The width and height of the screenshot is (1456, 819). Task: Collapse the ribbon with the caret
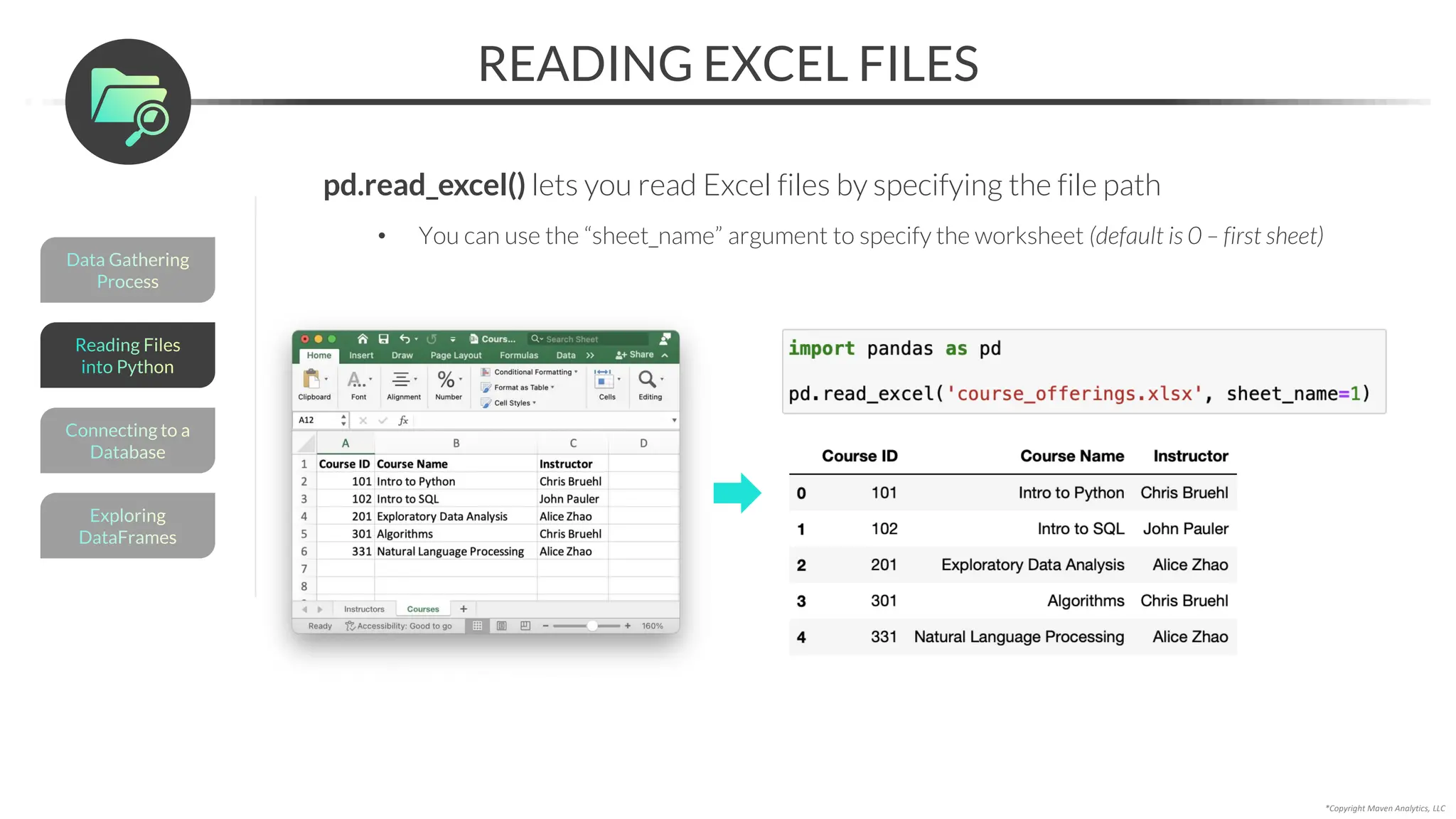665,355
